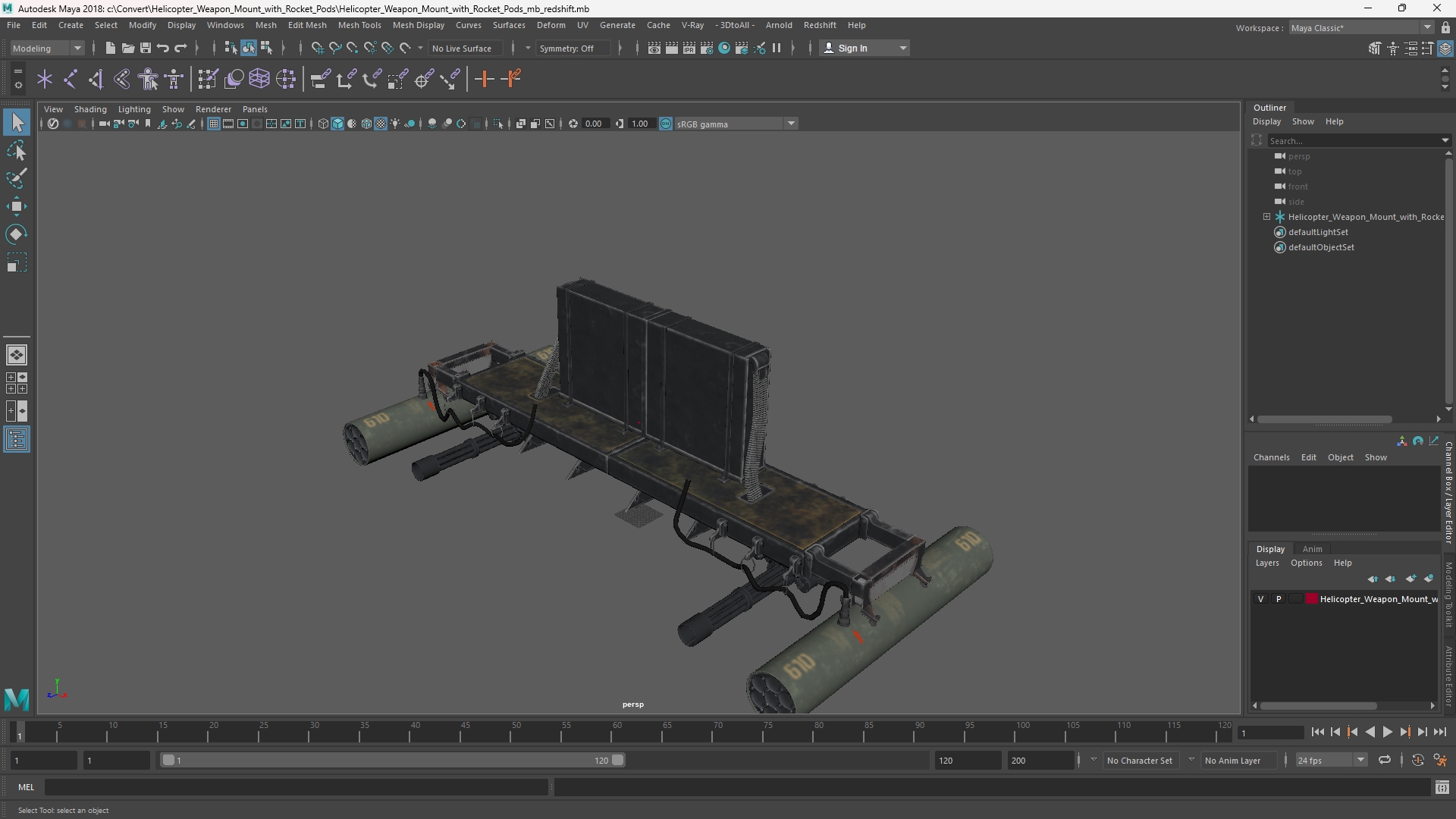Activate the Lasso Select tool
Viewport: 1456px width, 819px height.
tap(17, 150)
